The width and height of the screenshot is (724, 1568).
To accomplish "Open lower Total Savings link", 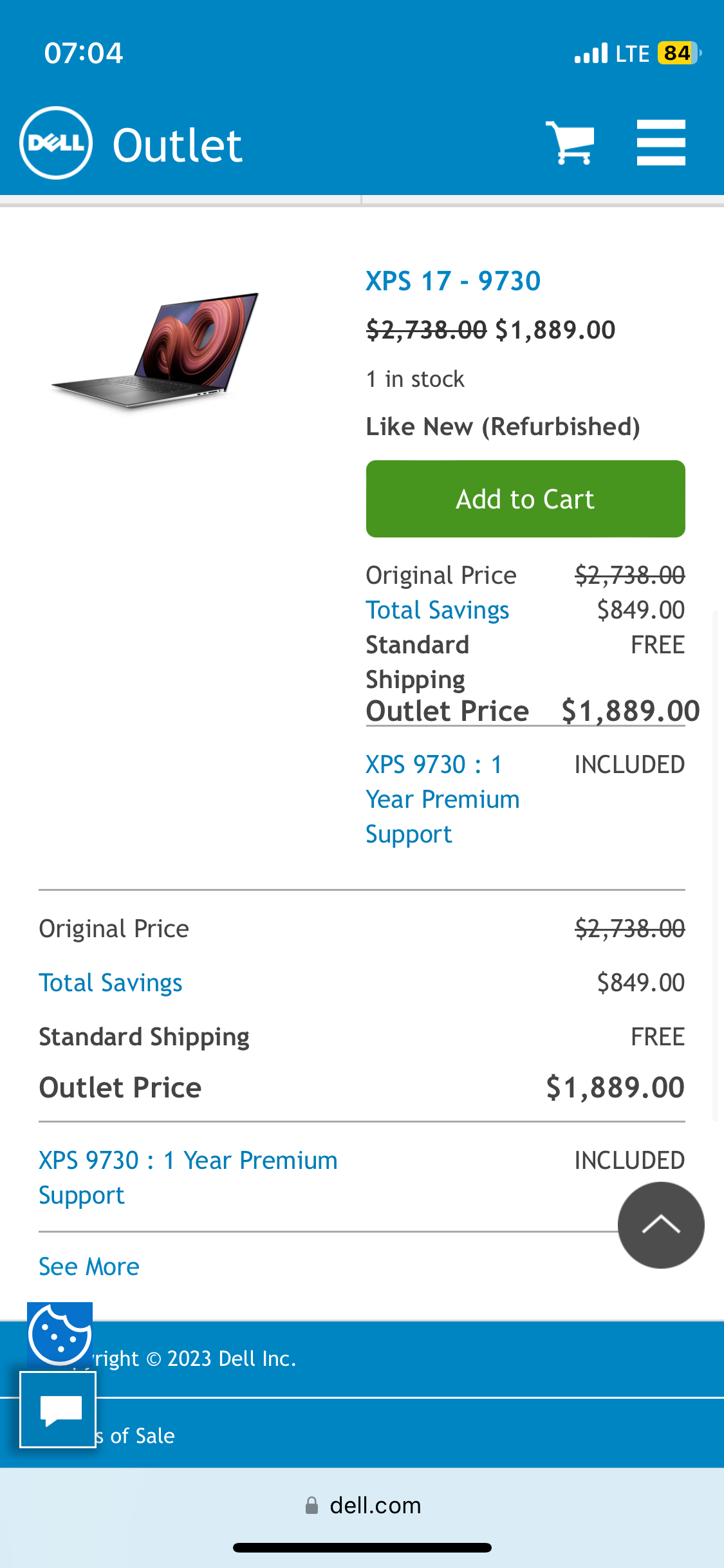I will [111, 983].
